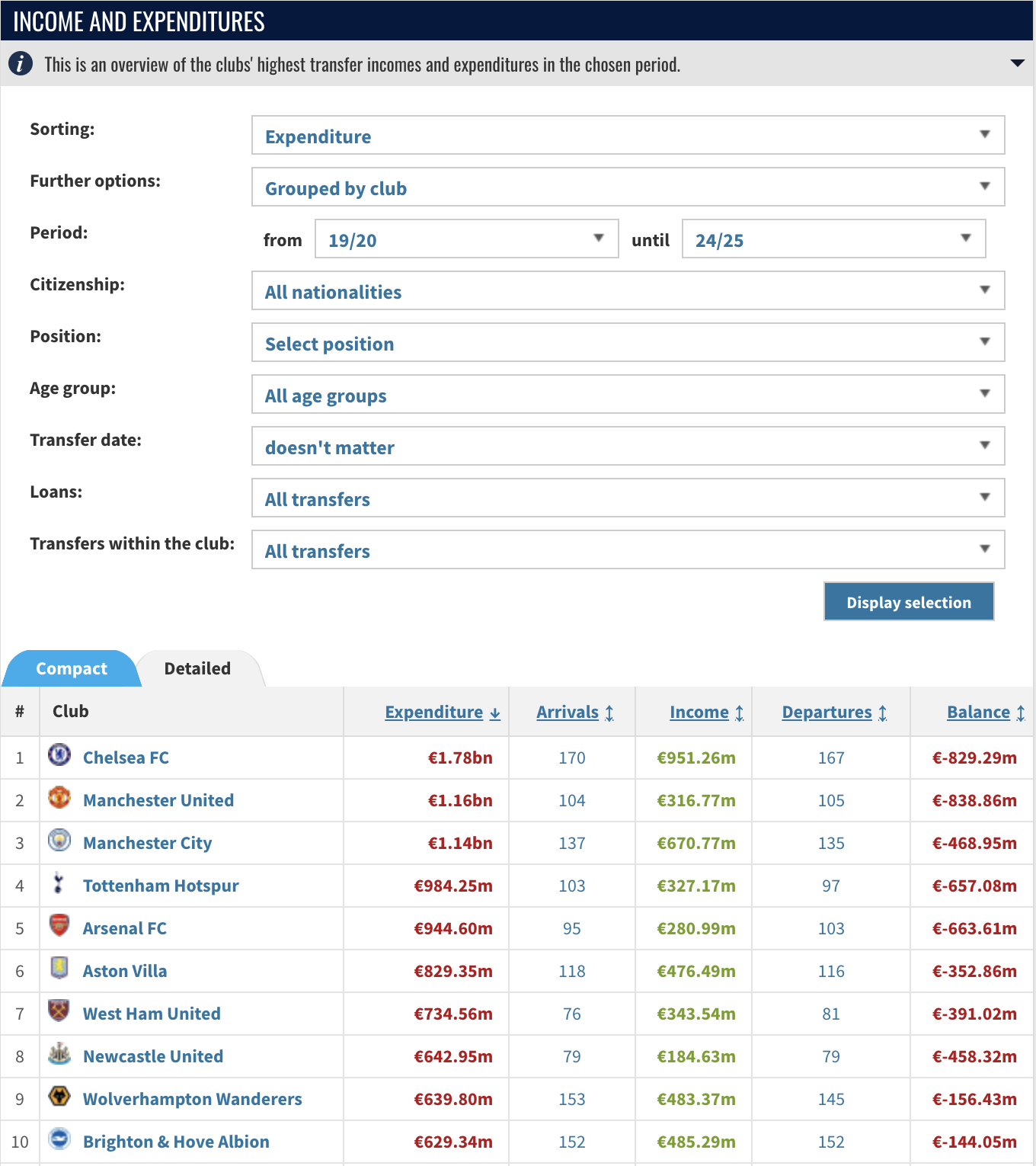The width and height of the screenshot is (1036, 1166).
Task: Click Manchester United club crest
Action: (x=59, y=798)
